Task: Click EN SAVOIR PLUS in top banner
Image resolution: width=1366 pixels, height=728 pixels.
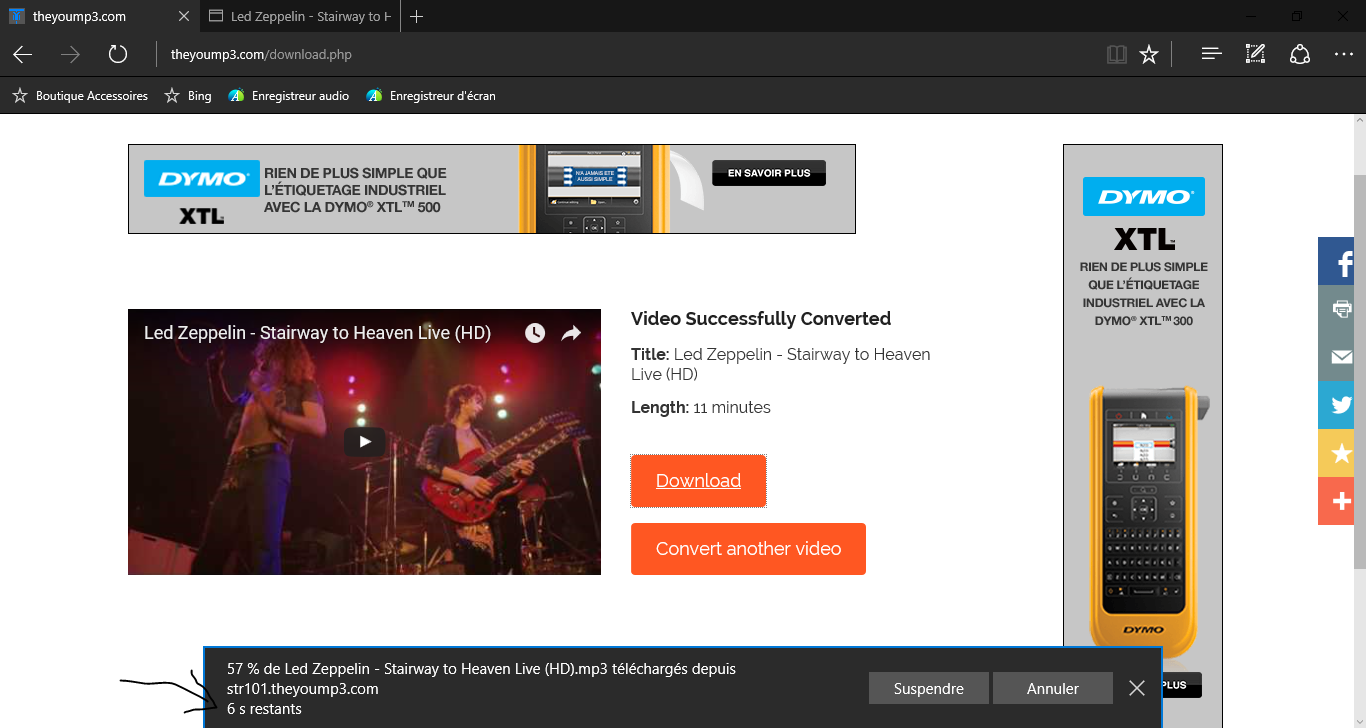Action: [769, 173]
